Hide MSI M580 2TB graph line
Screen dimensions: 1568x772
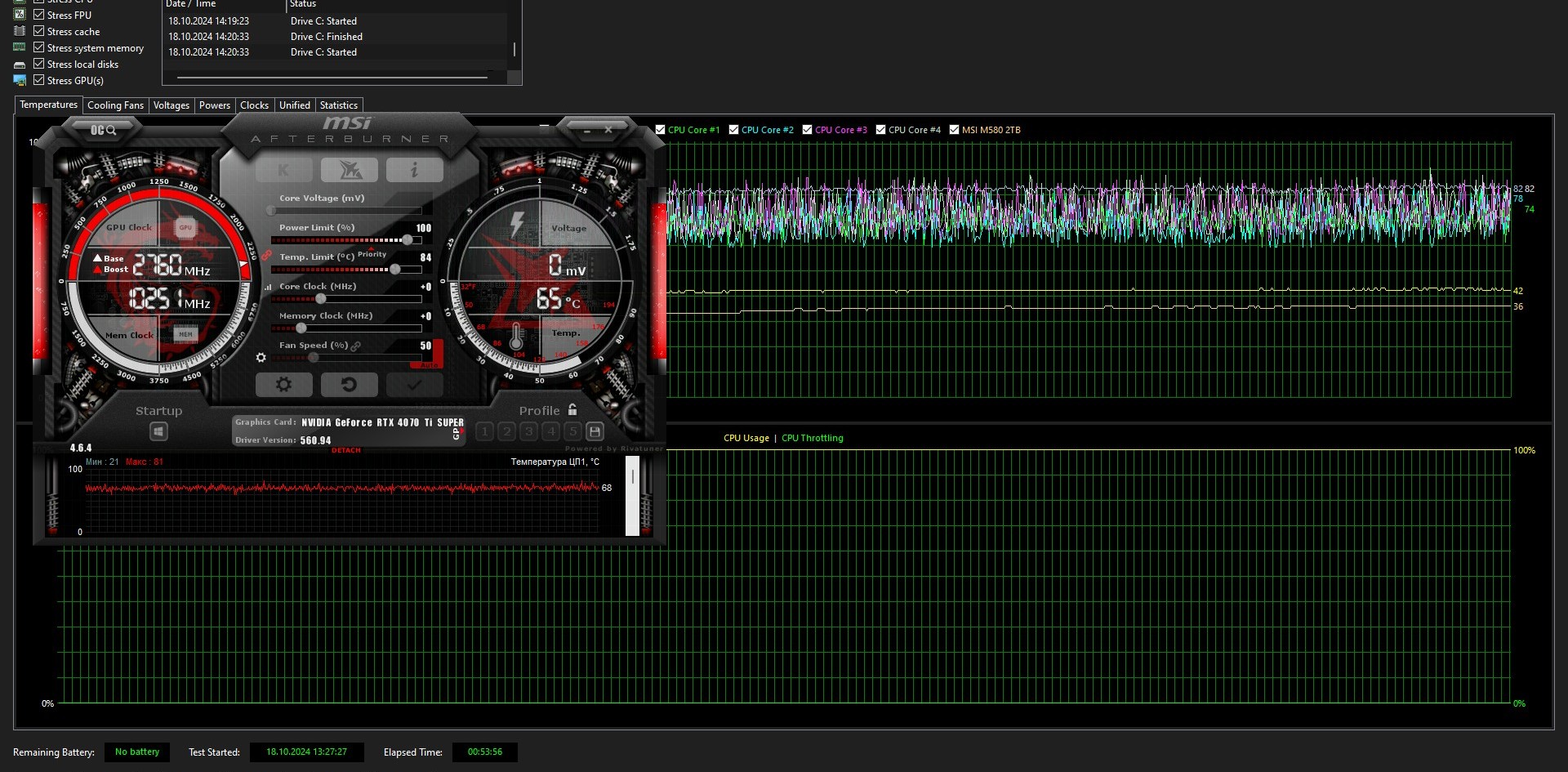954,129
